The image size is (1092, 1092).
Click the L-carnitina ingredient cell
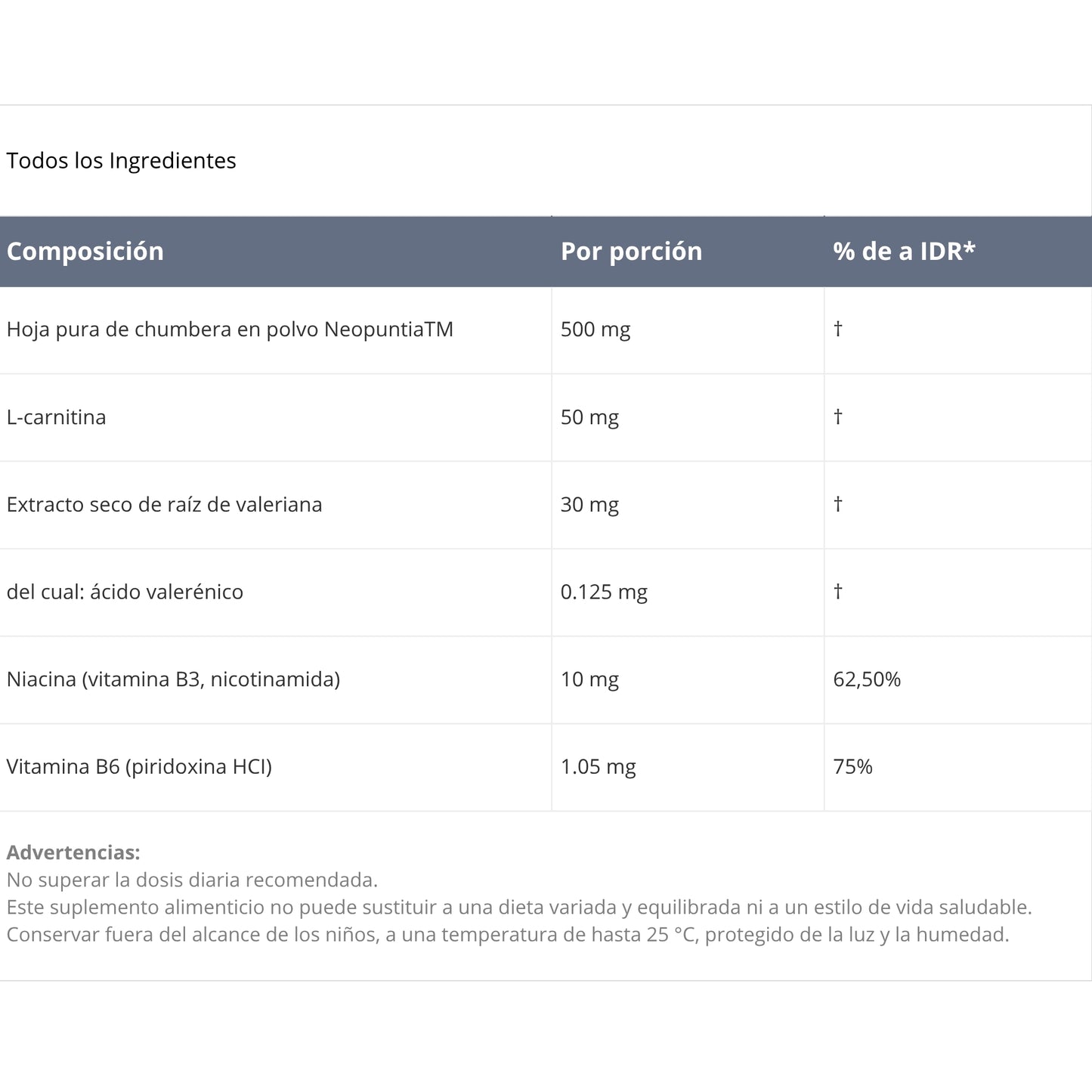point(57,417)
